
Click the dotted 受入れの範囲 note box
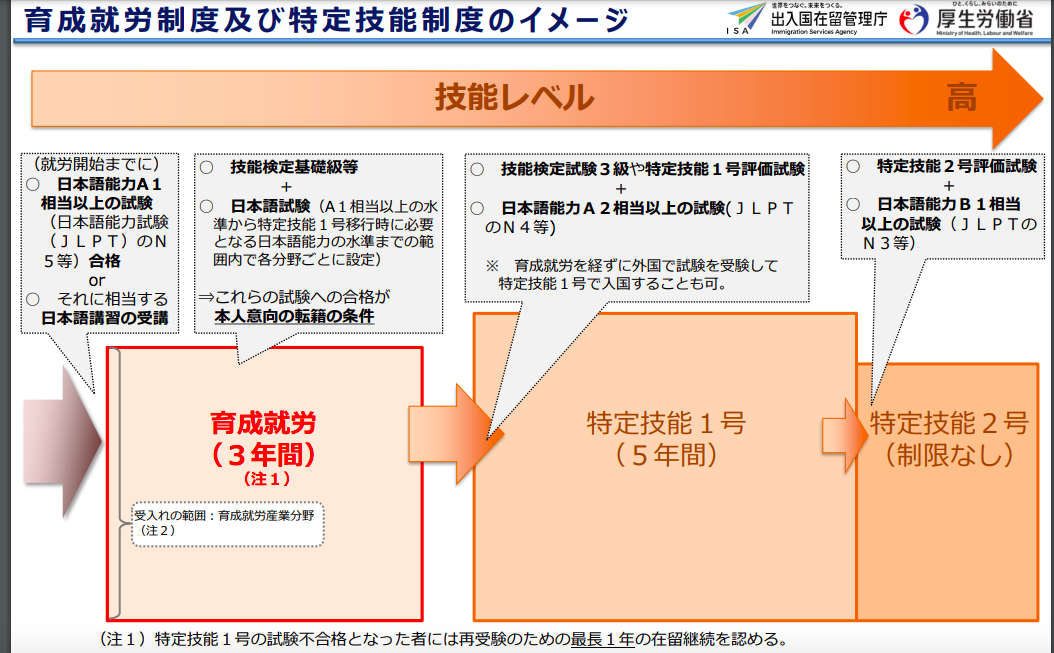tap(228, 523)
